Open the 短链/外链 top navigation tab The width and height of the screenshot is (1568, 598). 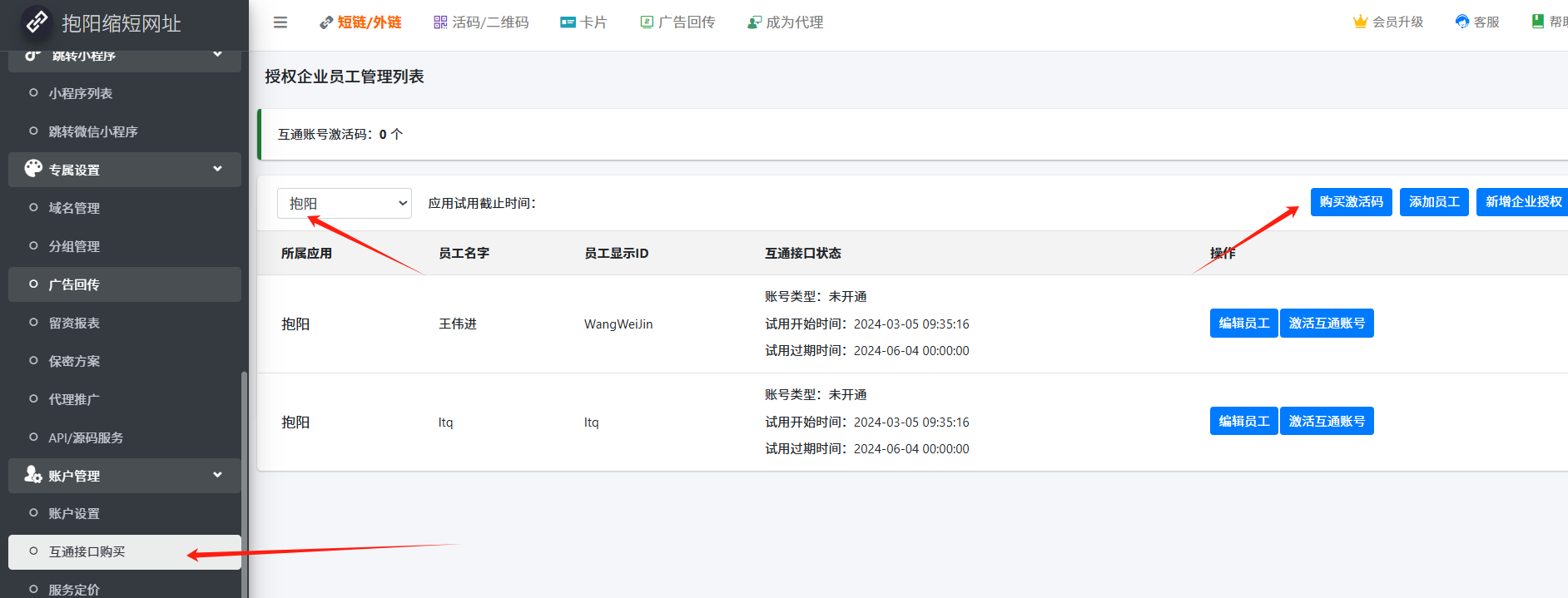pos(361,22)
